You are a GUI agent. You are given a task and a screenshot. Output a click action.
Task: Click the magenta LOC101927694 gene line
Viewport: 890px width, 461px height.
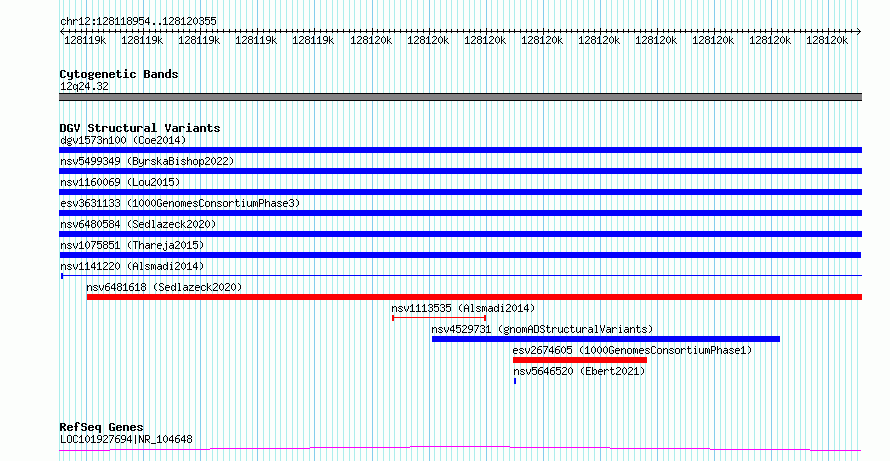click(460, 449)
